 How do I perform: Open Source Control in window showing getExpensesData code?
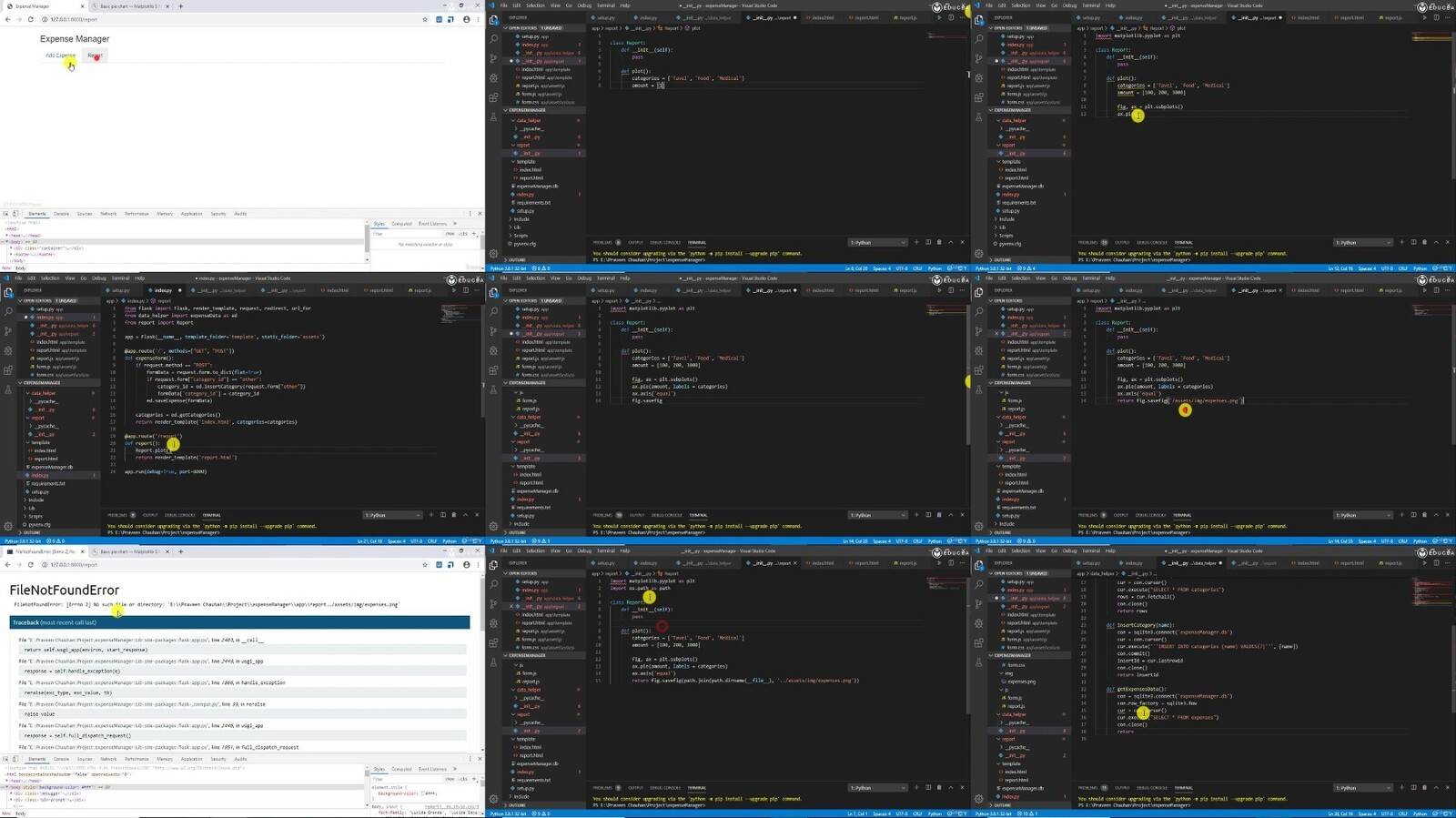tap(979, 604)
